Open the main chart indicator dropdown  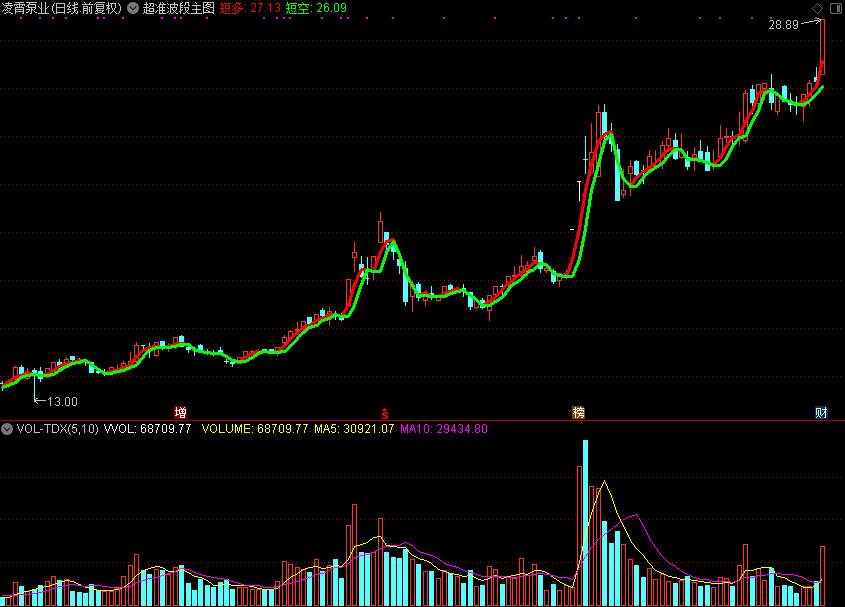pyautogui.click(x=133, y=8)
